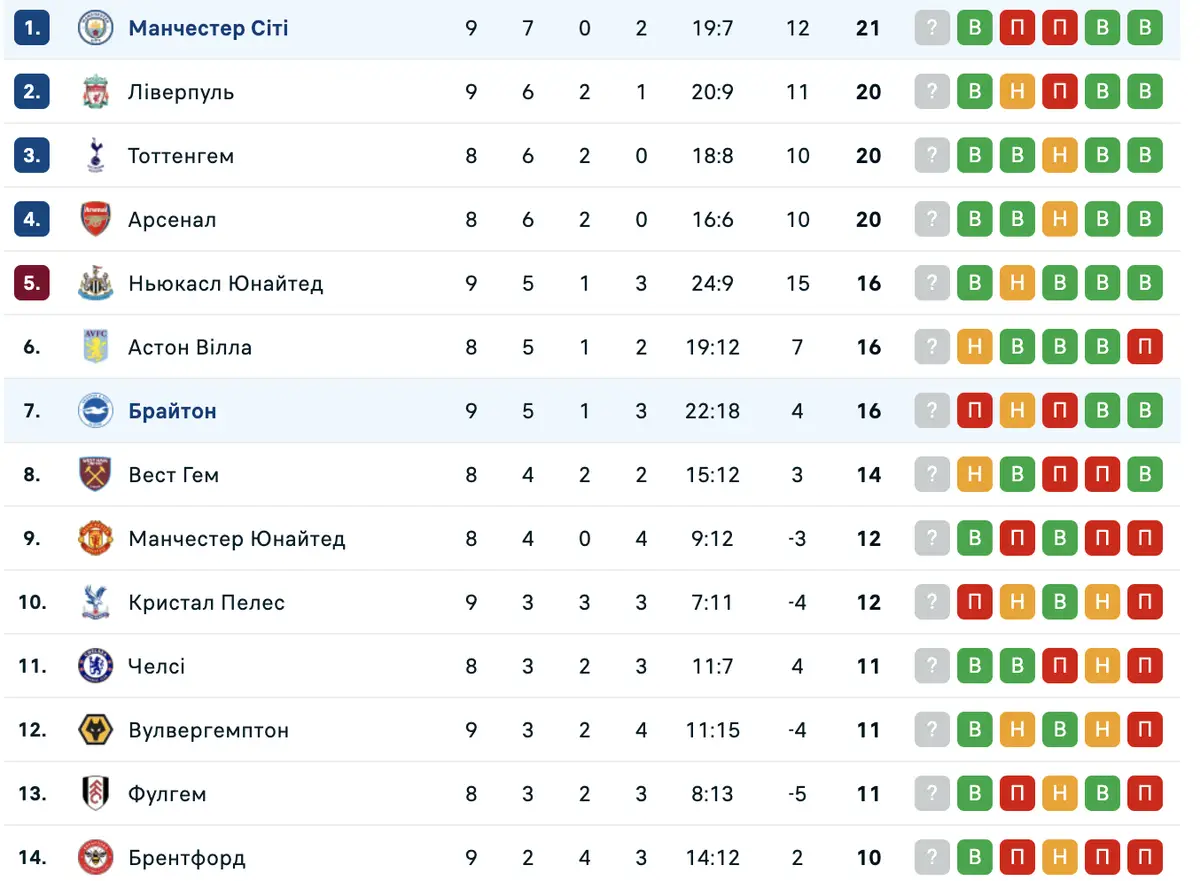Open the Манчестер Сіті team link
This screenshot has height=881, width=1200.
pyautogui.click(x=208, y=28)
